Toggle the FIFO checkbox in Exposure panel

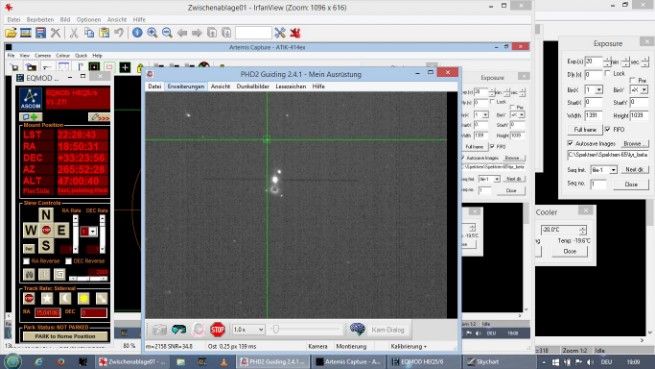point(607,130)
